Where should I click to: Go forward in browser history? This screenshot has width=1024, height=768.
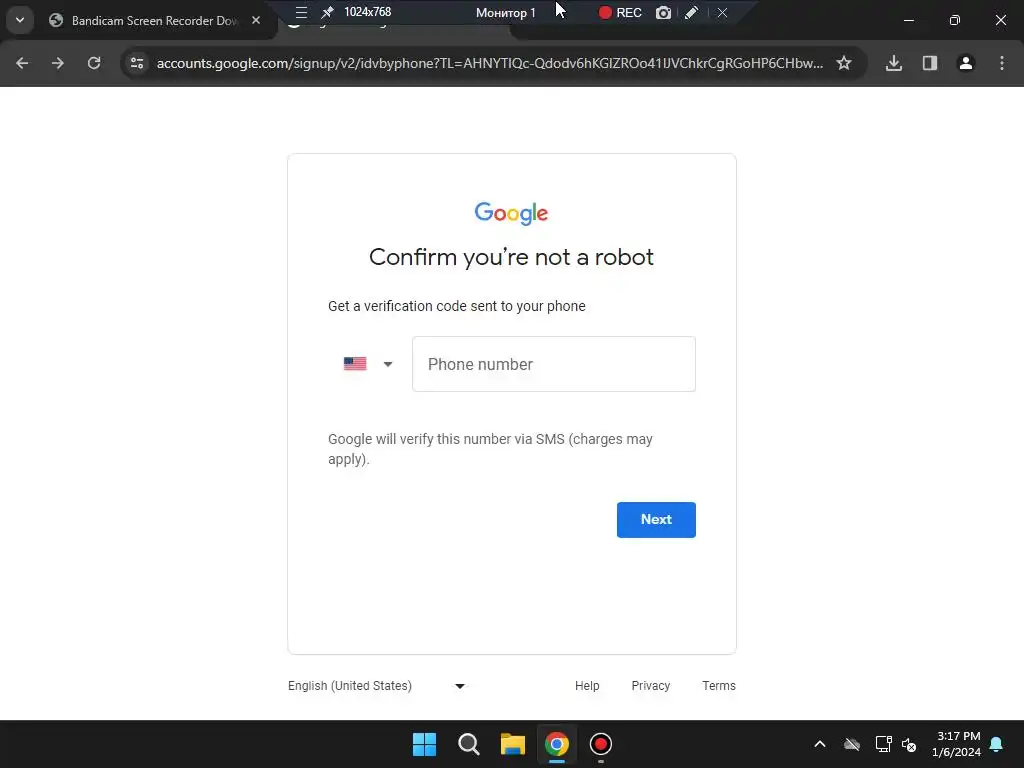[x=58, y=63]
